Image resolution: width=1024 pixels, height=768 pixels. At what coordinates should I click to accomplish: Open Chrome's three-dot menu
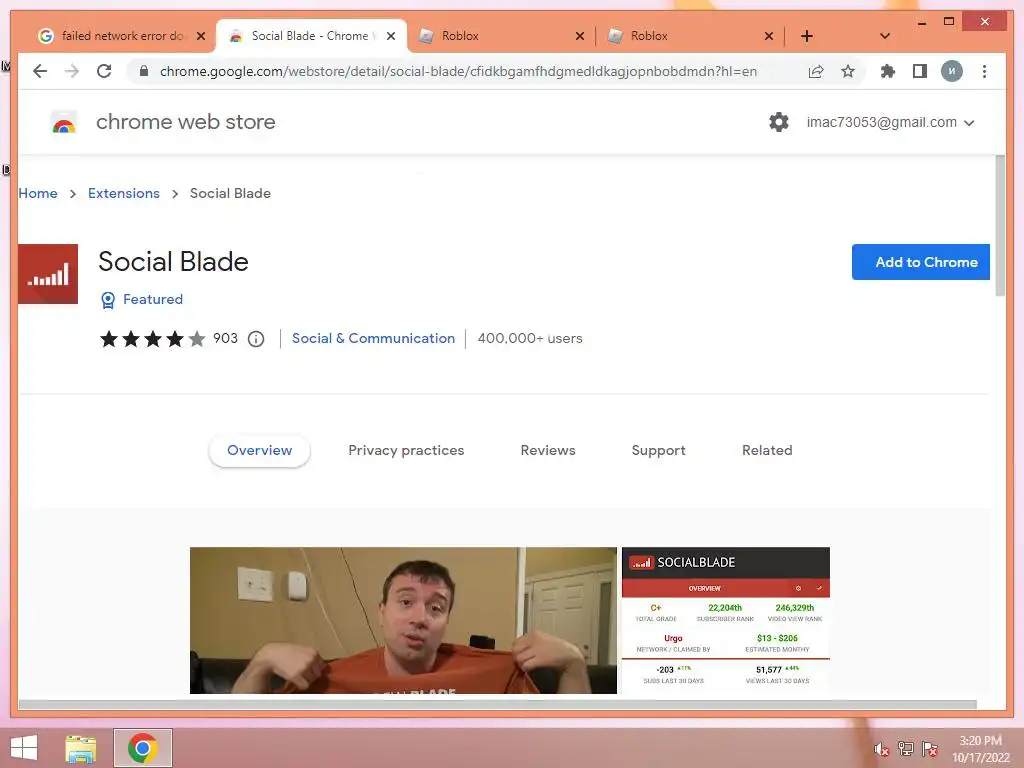coord(984,71)
